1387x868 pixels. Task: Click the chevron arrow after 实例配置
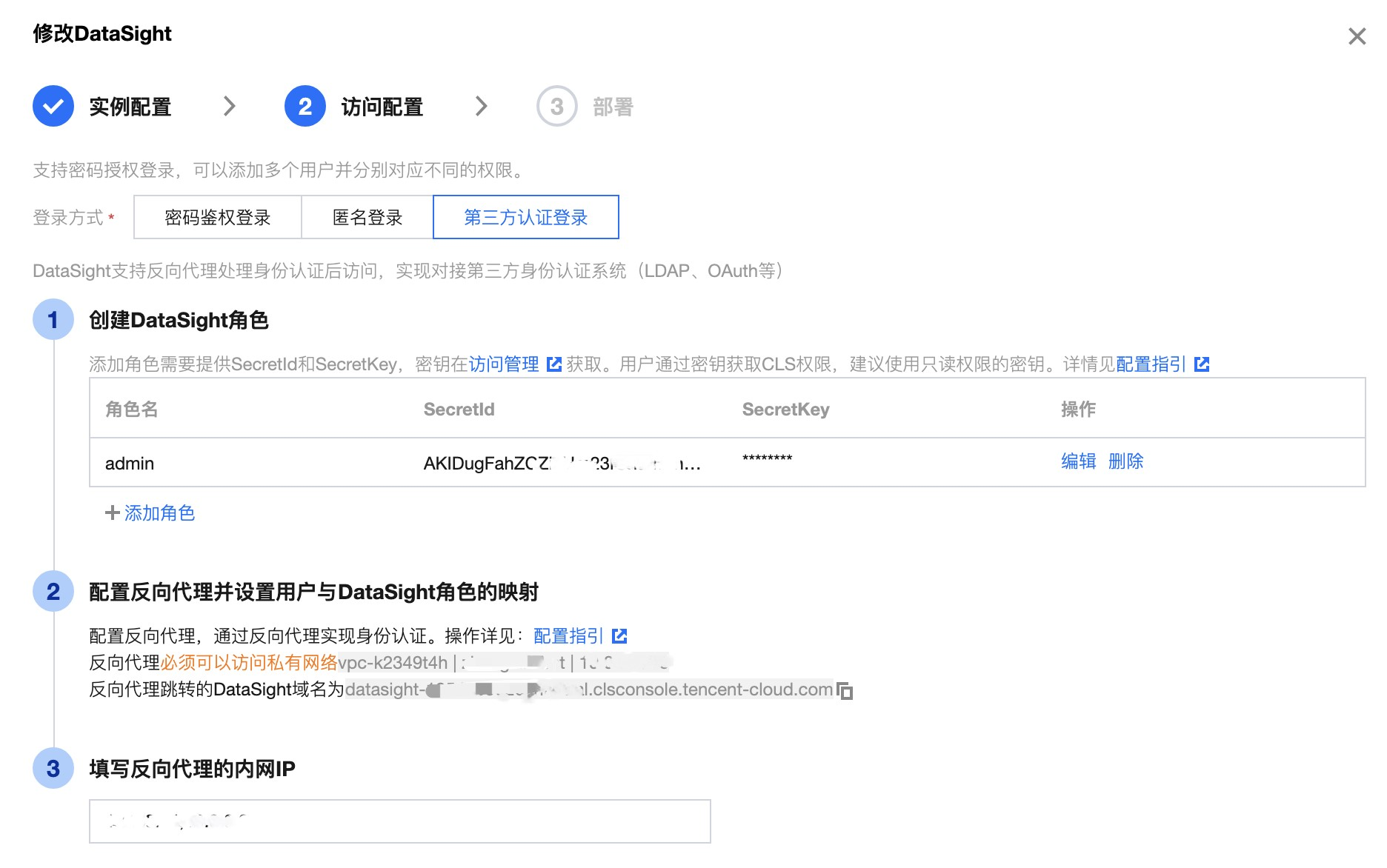230,107
